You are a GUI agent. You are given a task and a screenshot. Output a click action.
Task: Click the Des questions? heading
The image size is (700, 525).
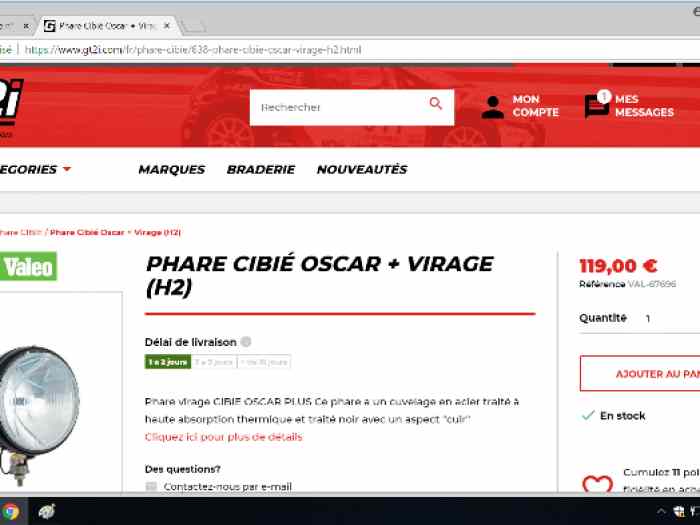point(183,469)
